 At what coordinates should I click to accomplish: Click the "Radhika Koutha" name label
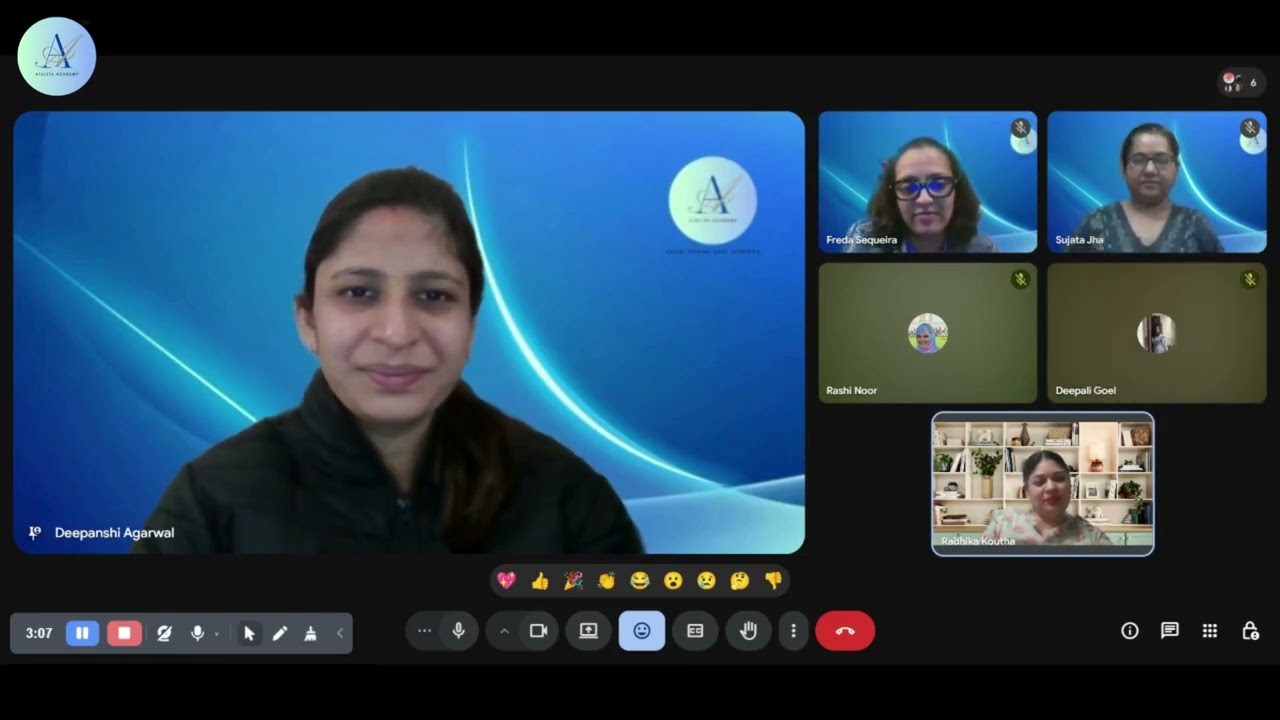pos(977,541)
